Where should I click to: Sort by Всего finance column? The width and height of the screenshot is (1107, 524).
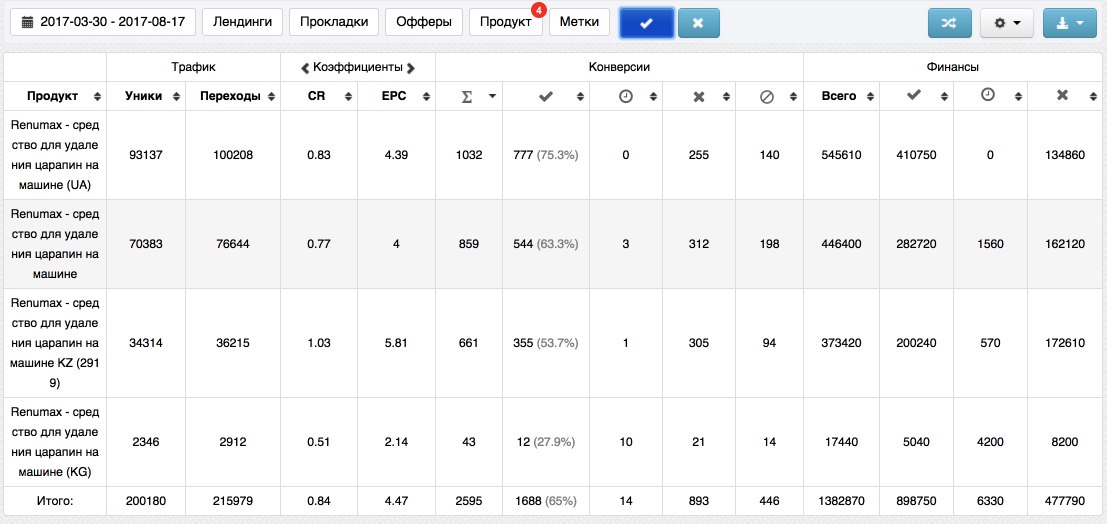842,96
